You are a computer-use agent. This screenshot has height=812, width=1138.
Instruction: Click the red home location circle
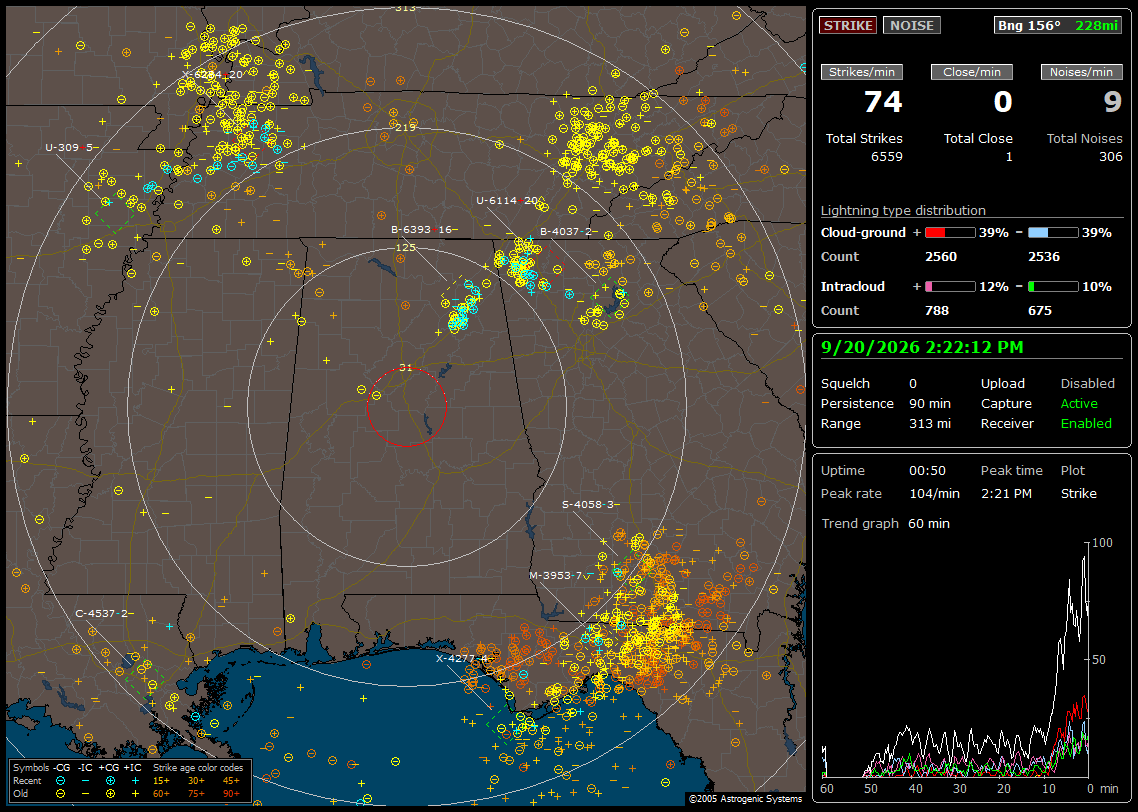point(406,407)
